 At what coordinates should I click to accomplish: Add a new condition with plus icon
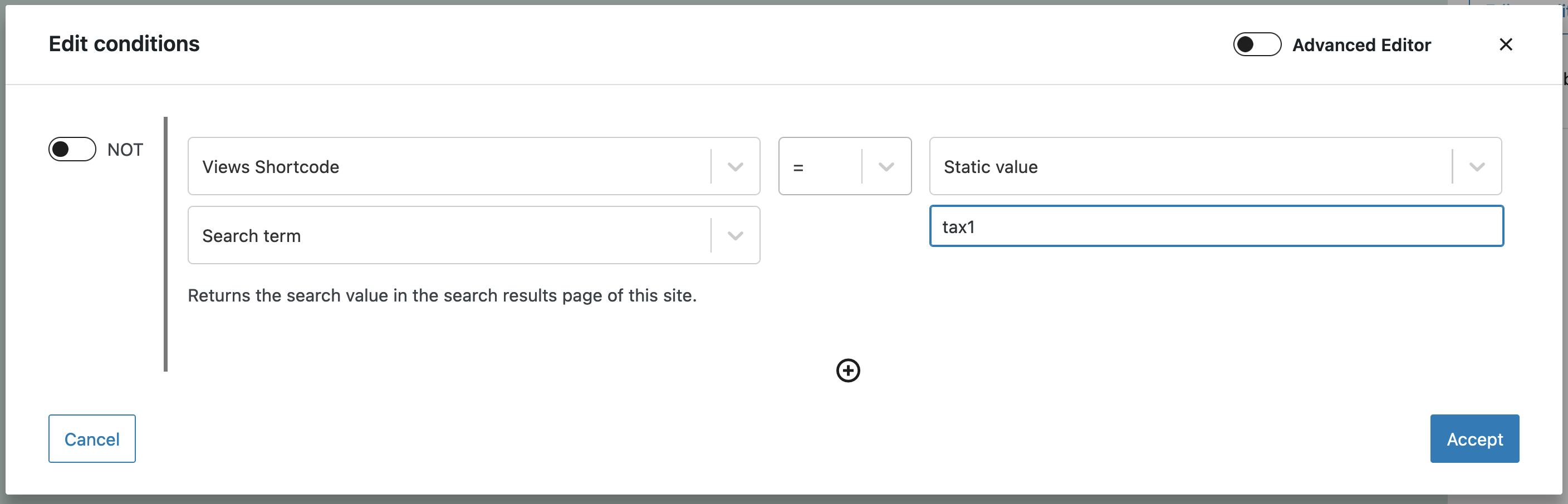coord(847,370)
